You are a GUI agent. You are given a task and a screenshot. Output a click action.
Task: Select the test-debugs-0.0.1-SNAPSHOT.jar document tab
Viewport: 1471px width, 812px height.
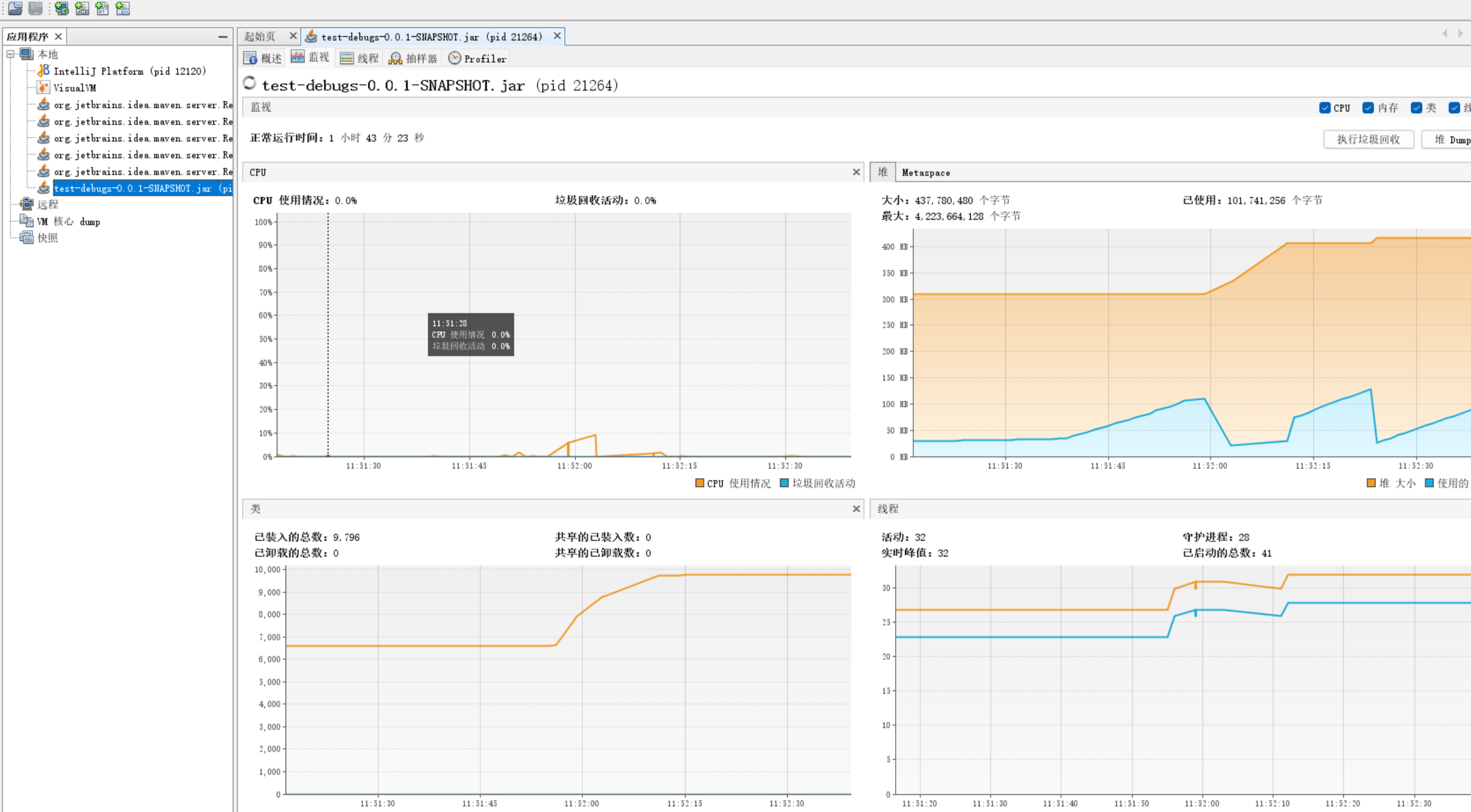[432, 36]
